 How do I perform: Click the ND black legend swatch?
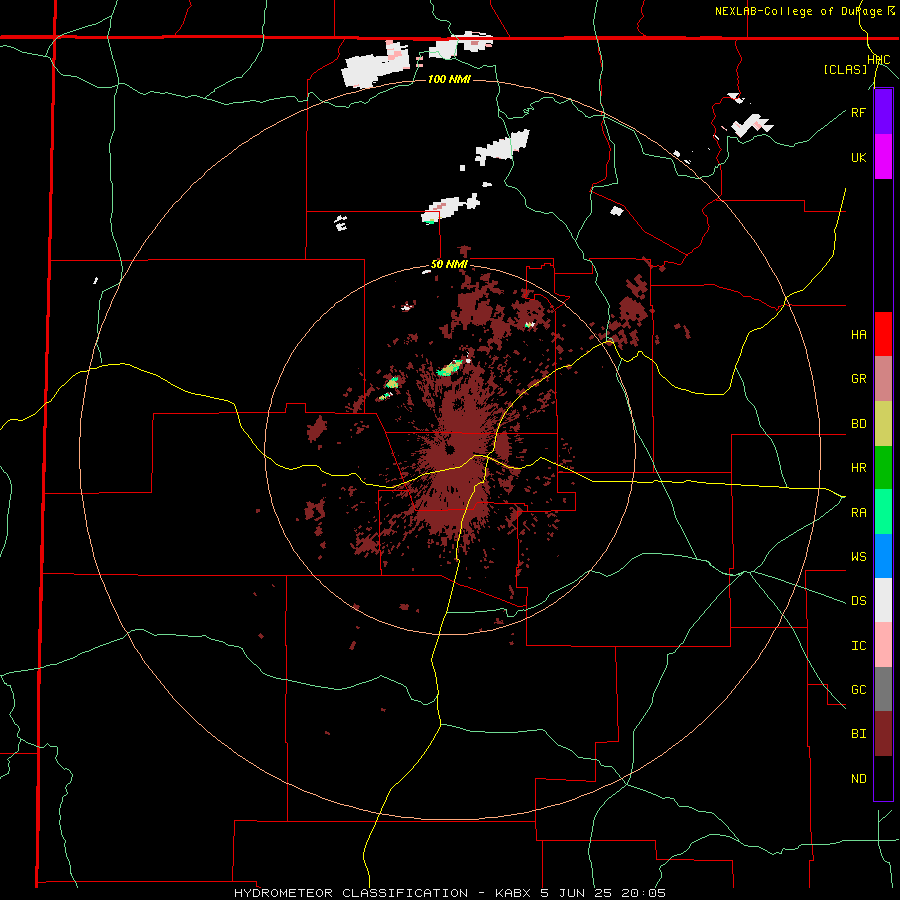click(x=883, y=778)
